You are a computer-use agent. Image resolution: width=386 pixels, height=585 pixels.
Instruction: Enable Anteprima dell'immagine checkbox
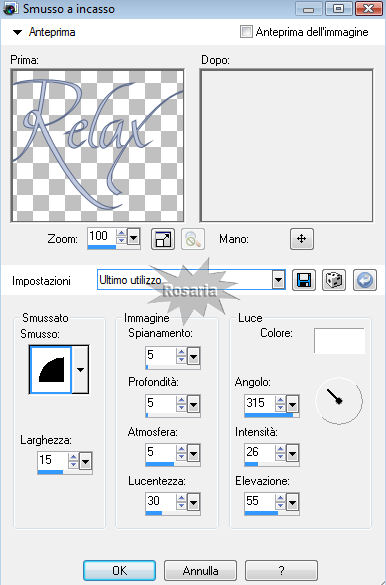(x=246, y=32)
